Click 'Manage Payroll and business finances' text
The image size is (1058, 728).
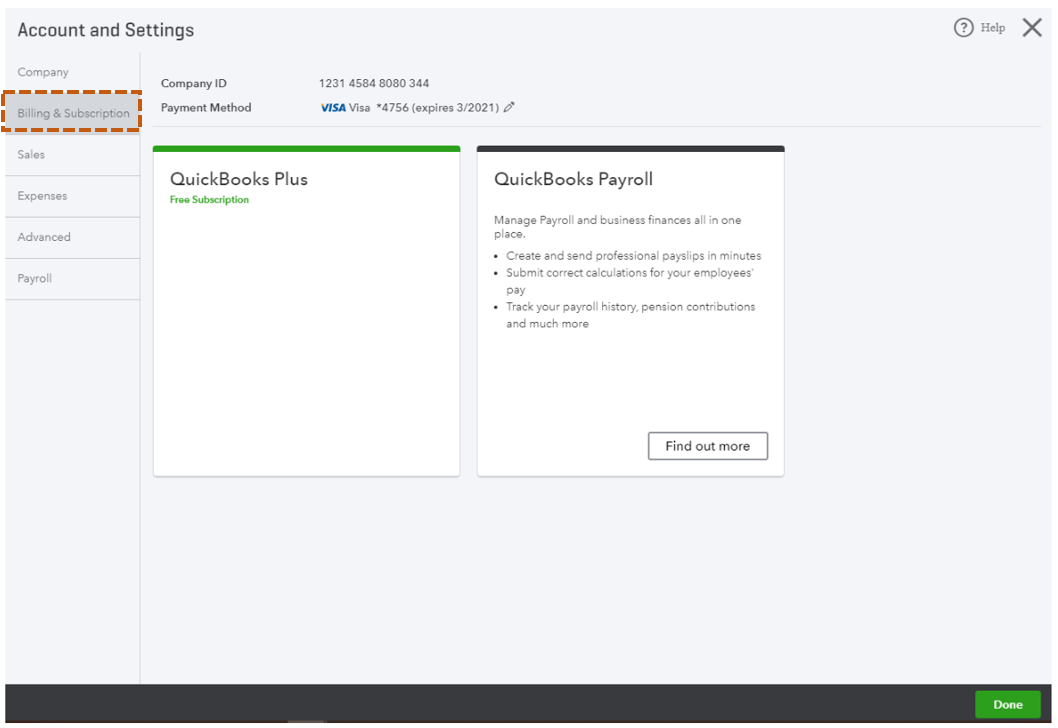[x=617, y=227]
